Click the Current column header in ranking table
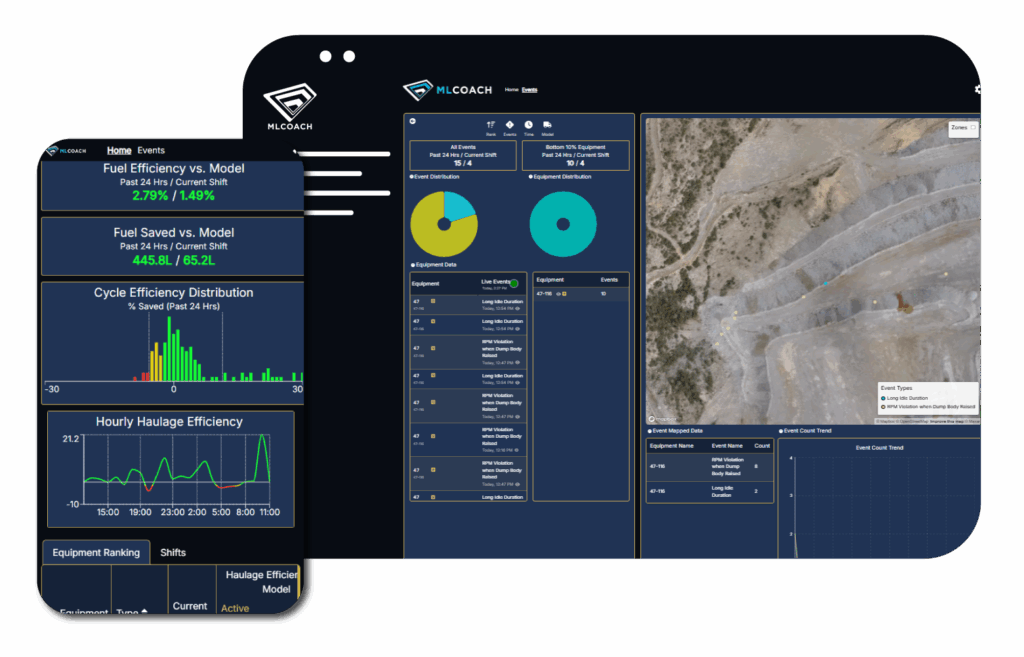 coord(190,607)
